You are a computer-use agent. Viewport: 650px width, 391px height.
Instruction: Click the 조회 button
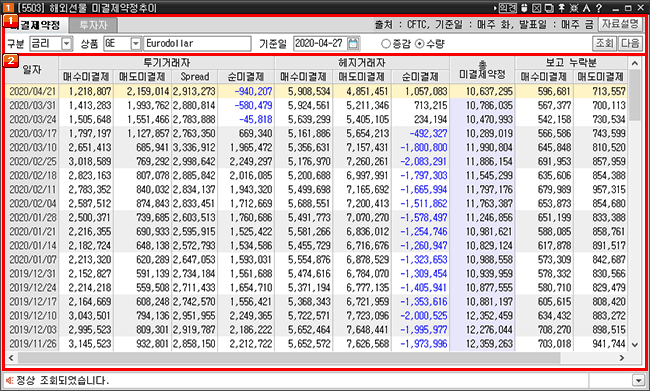tap(604, 43)
